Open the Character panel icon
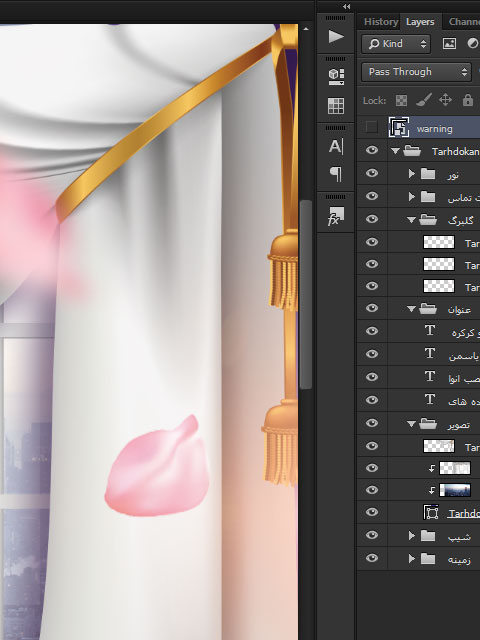Viewport: 480px width, 640px height. click(x=336, y=146)
